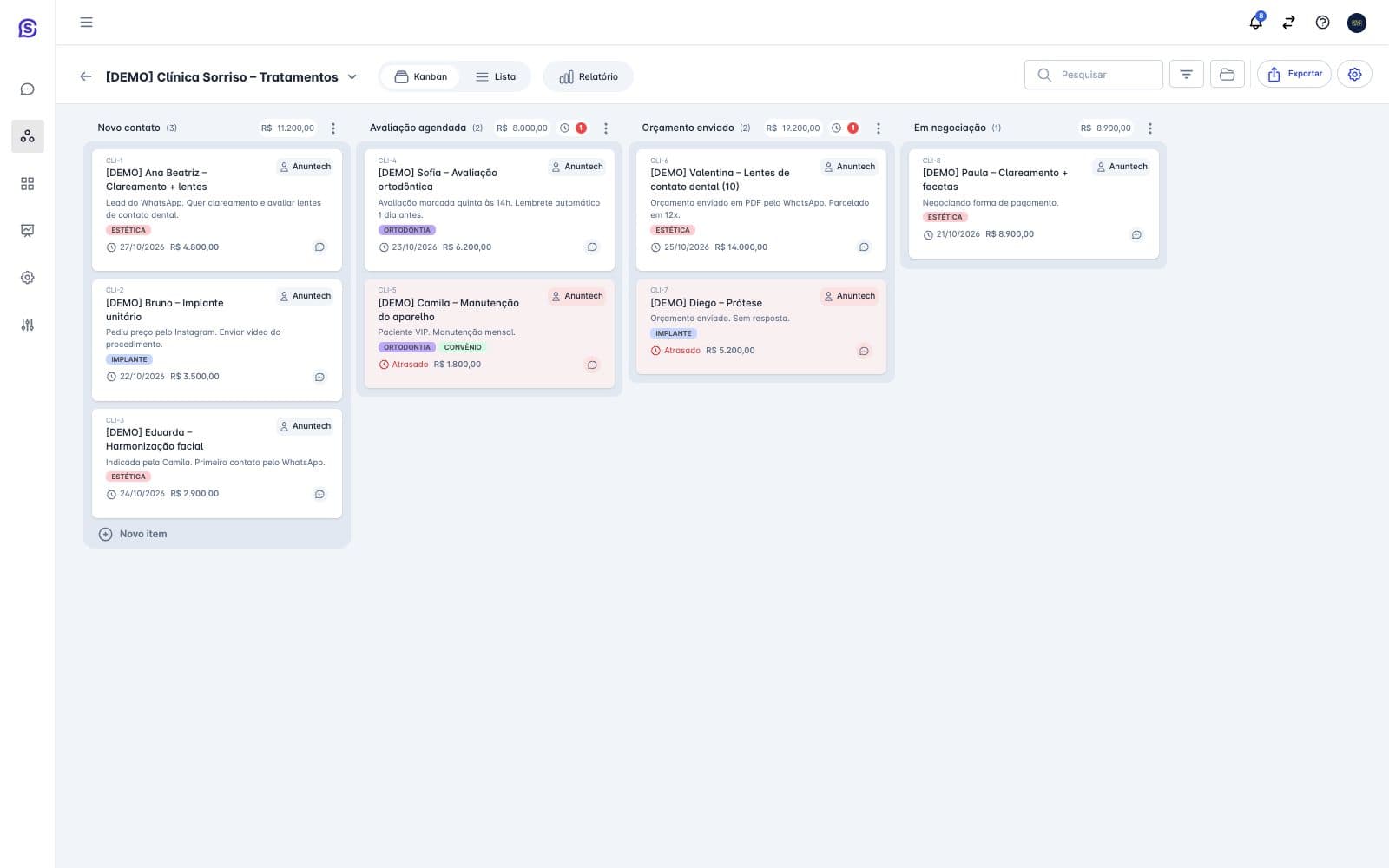Image resolution: width=1389 pixels, height=868 pixels.
Task: Open Em negociação column options menu
Action: (1150, 128)
